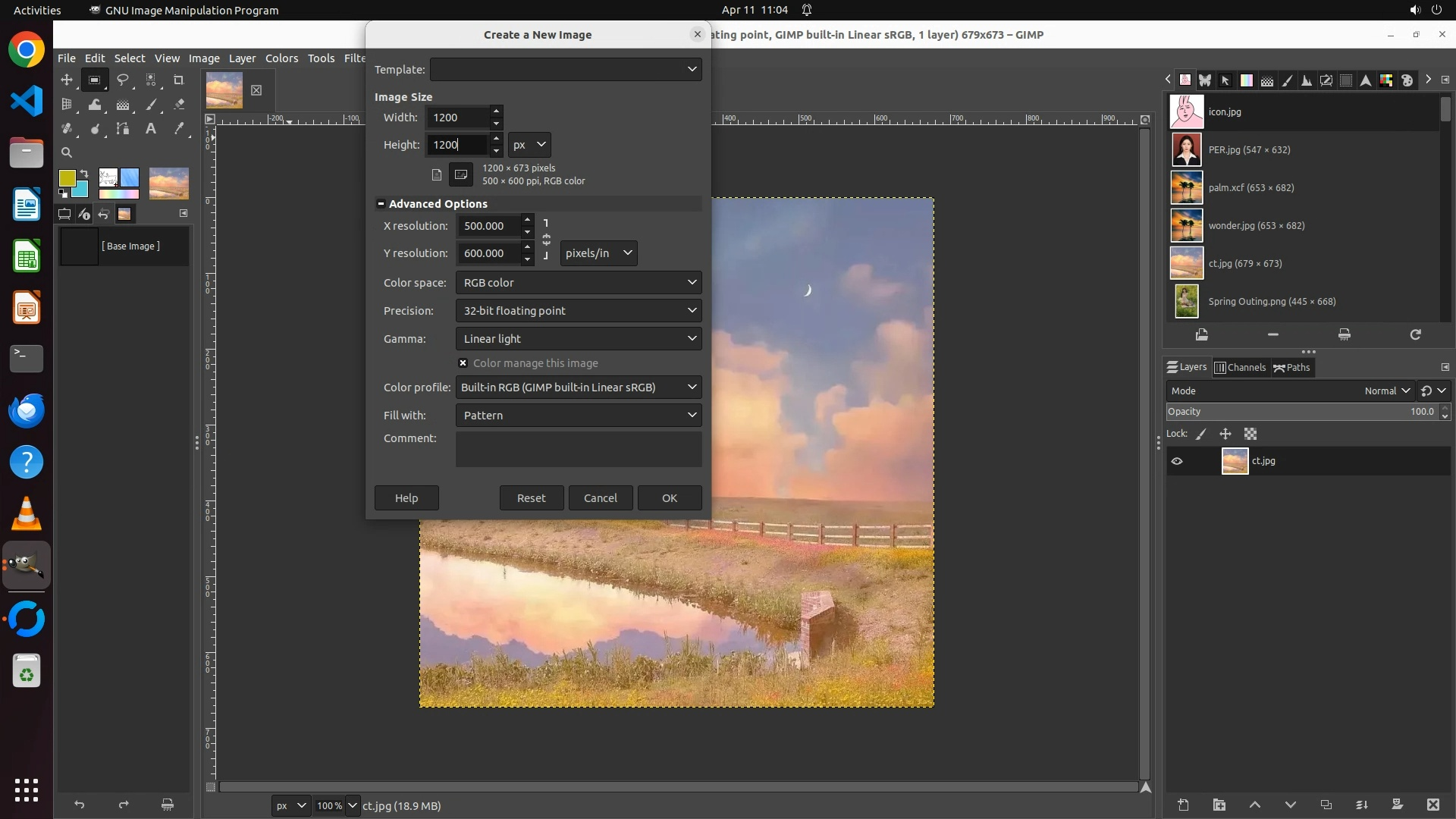This screenshot has height=819, width=1456.
Task: Select the Color Picker eyedropper tool
Action: 179,129
